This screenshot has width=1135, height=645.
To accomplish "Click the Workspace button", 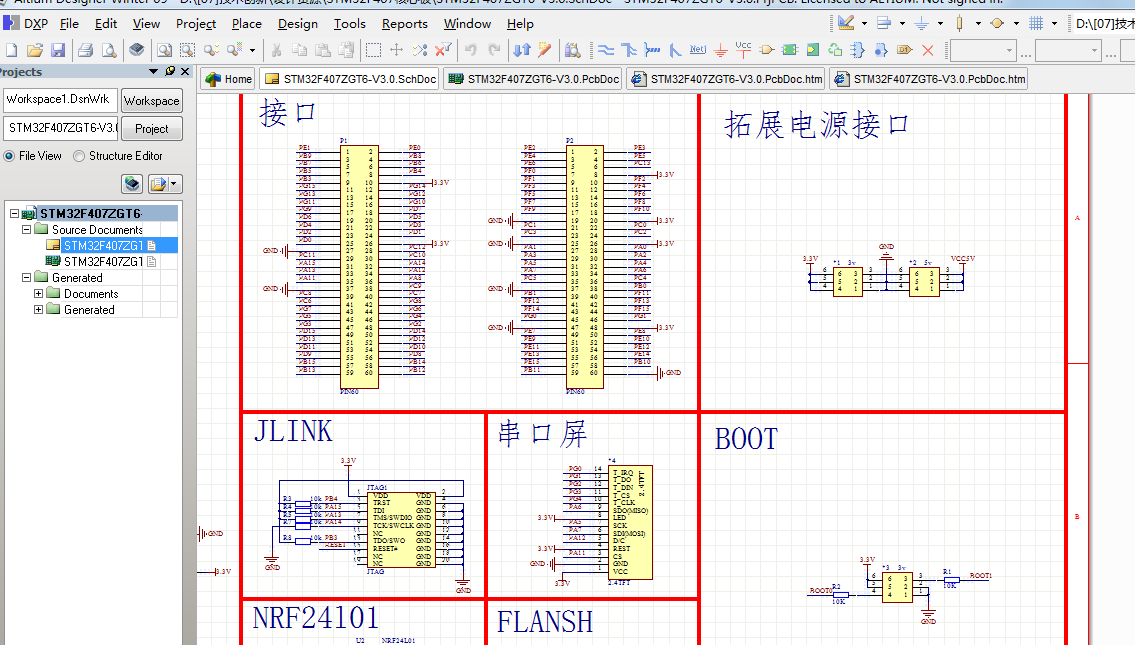I will coord(151,101).
